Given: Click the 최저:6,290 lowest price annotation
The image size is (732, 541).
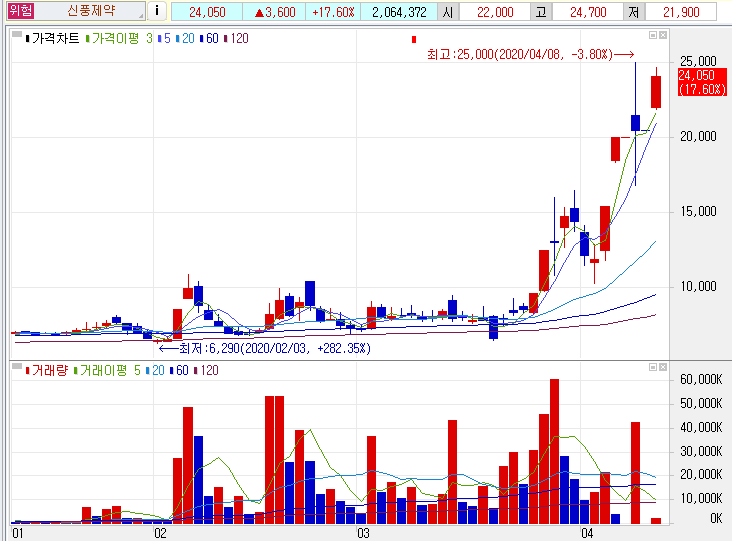Looking at the screenshot, I should (265, 348).
